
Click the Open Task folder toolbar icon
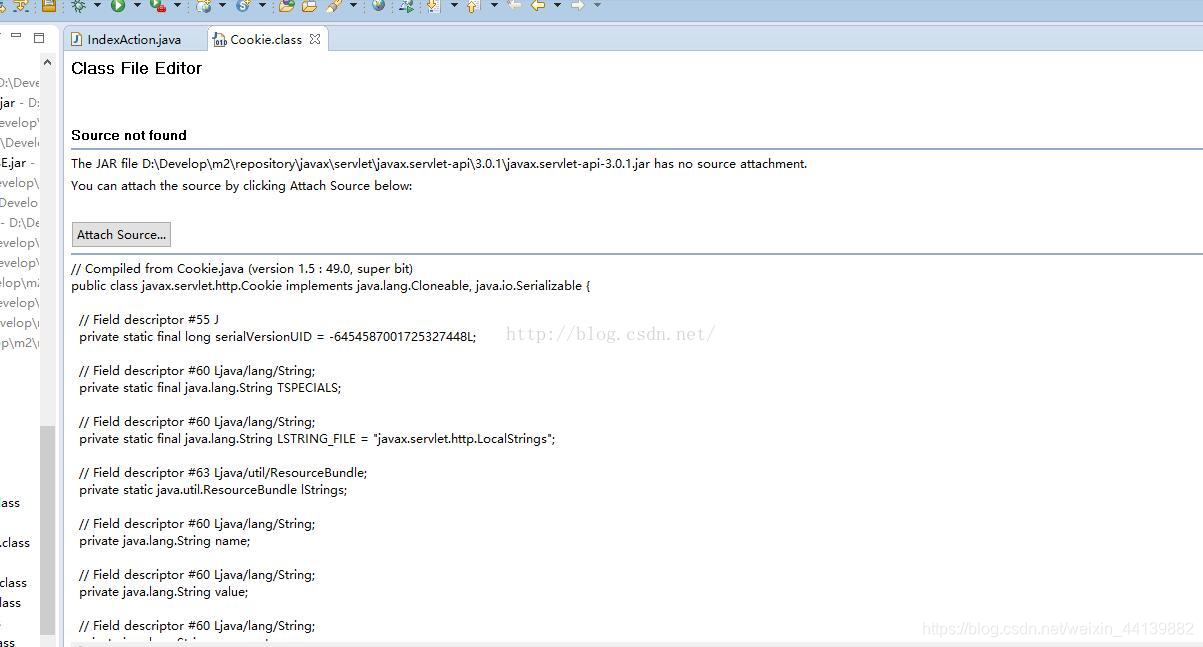click(309, 5)
